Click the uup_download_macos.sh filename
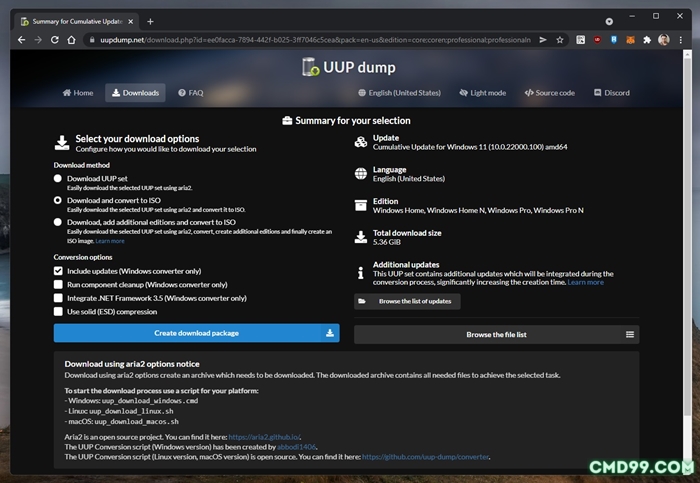Viewport: 700px width, 483px height. tap(137, 421)
